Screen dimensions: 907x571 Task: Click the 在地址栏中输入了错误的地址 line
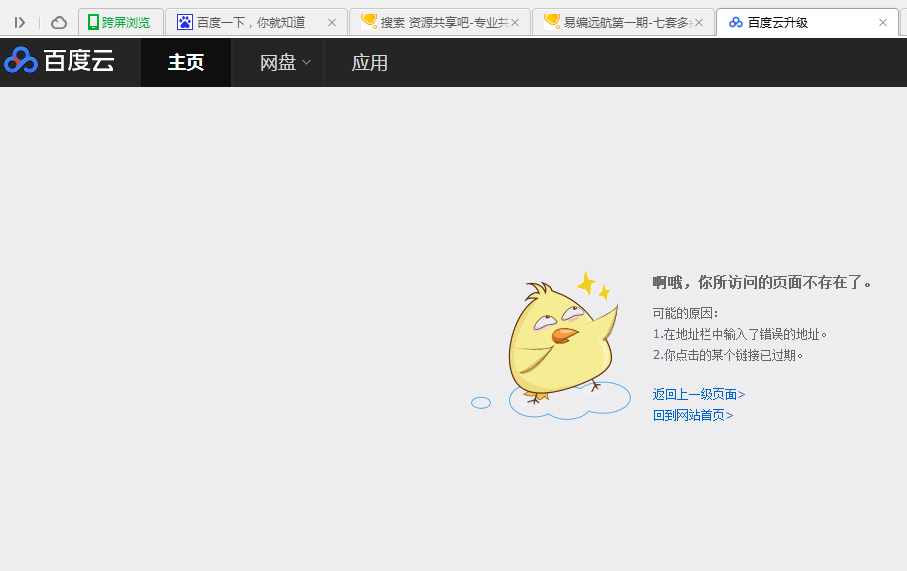click(740, 334)
